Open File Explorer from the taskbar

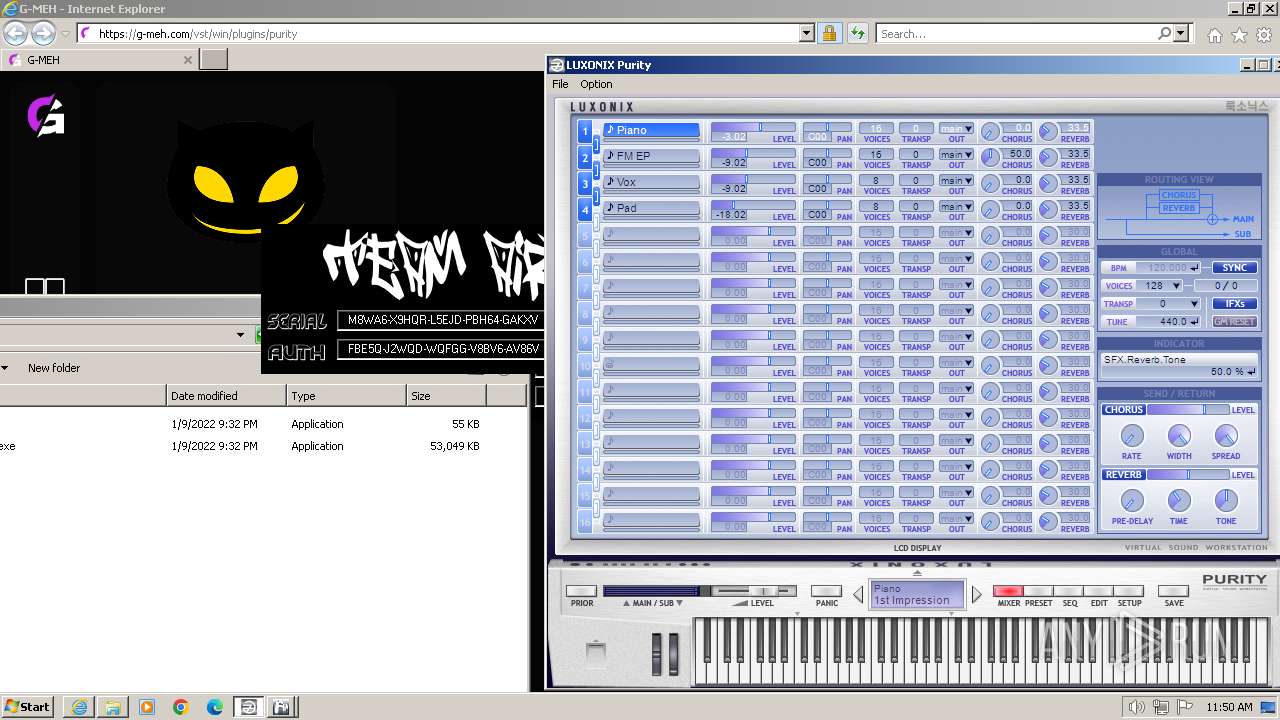point(113,707)
